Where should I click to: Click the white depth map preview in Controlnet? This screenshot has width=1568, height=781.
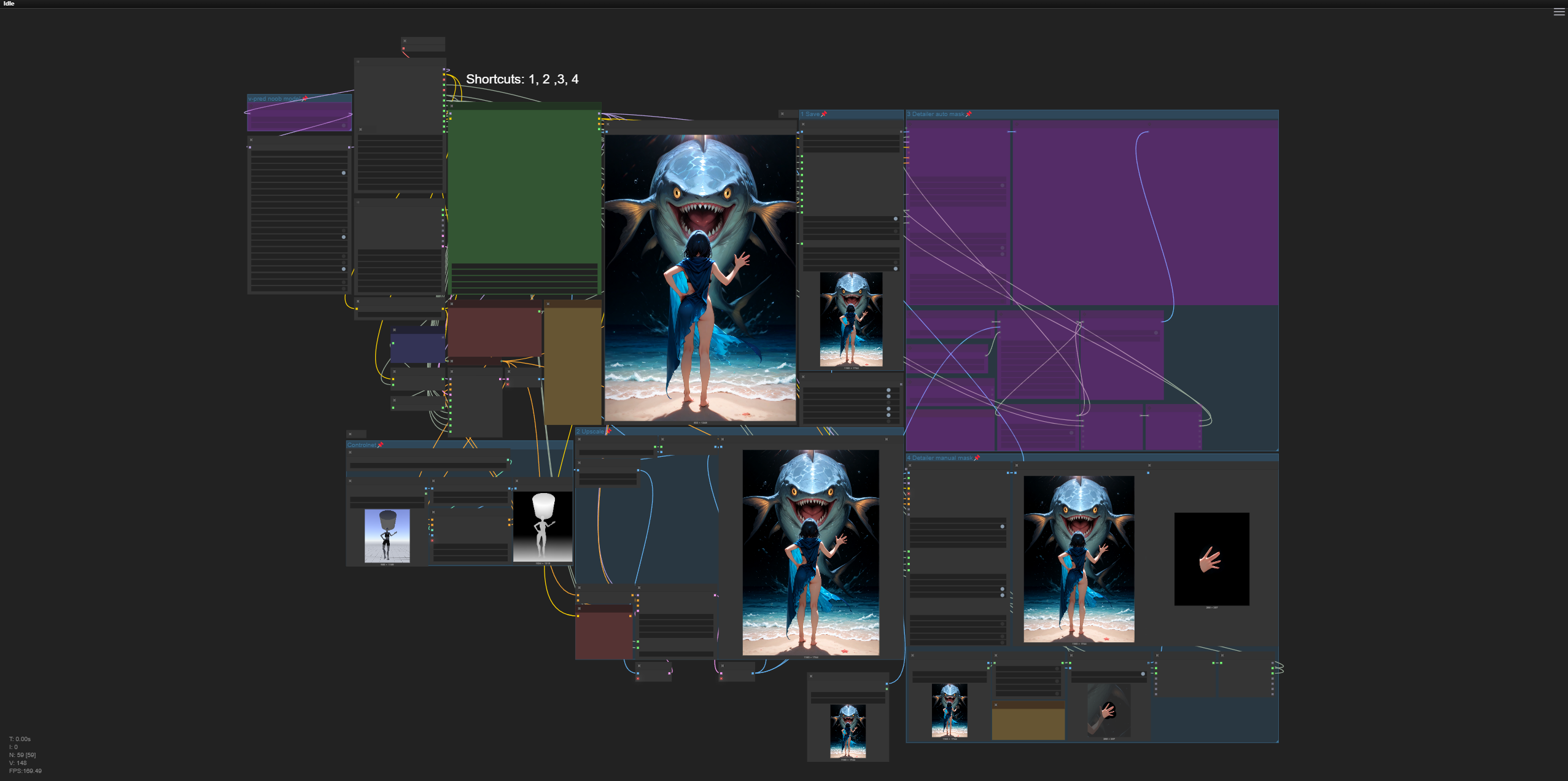tap(542, 527)
